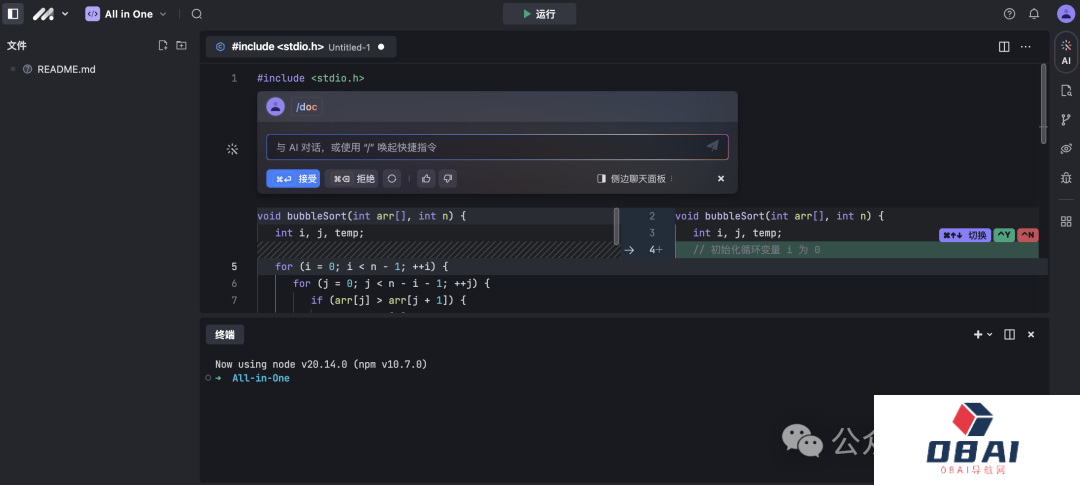Open the notifications bell
The width and height of the screenshot is (1080, 485).
[x=1034, y=14]
